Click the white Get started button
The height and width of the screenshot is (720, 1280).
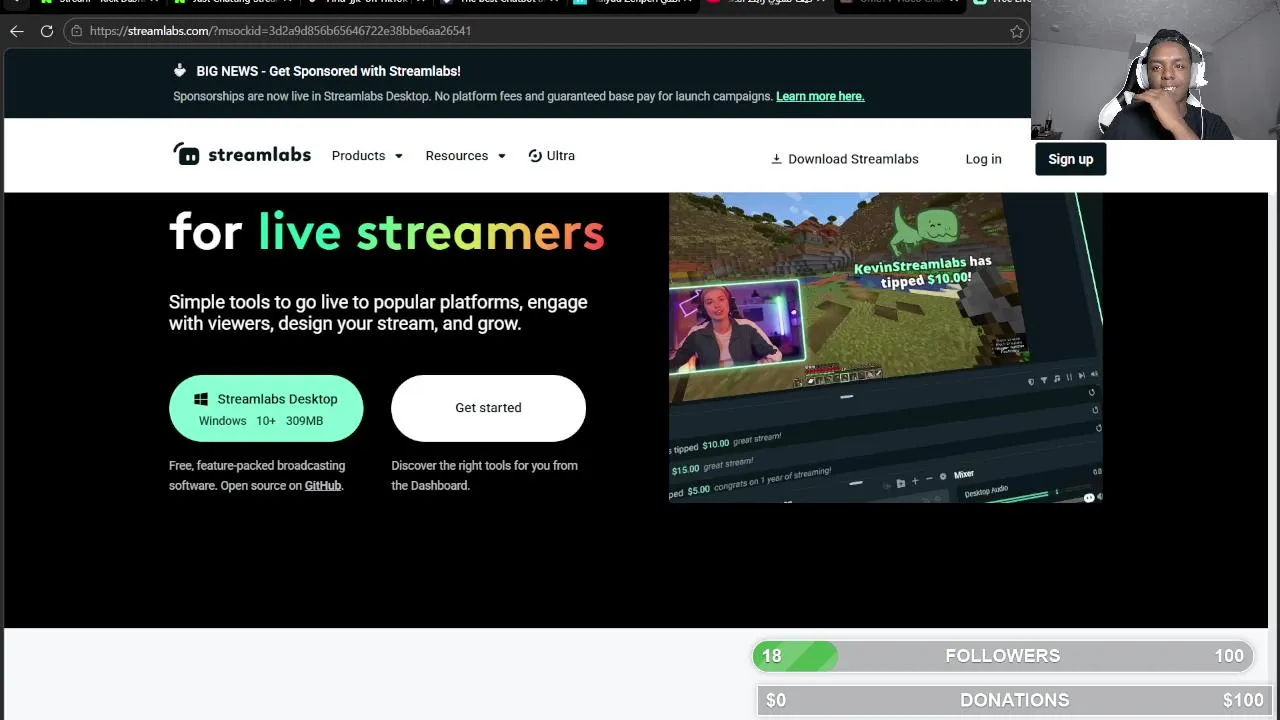pyautogui.click(x=488, y=408)
